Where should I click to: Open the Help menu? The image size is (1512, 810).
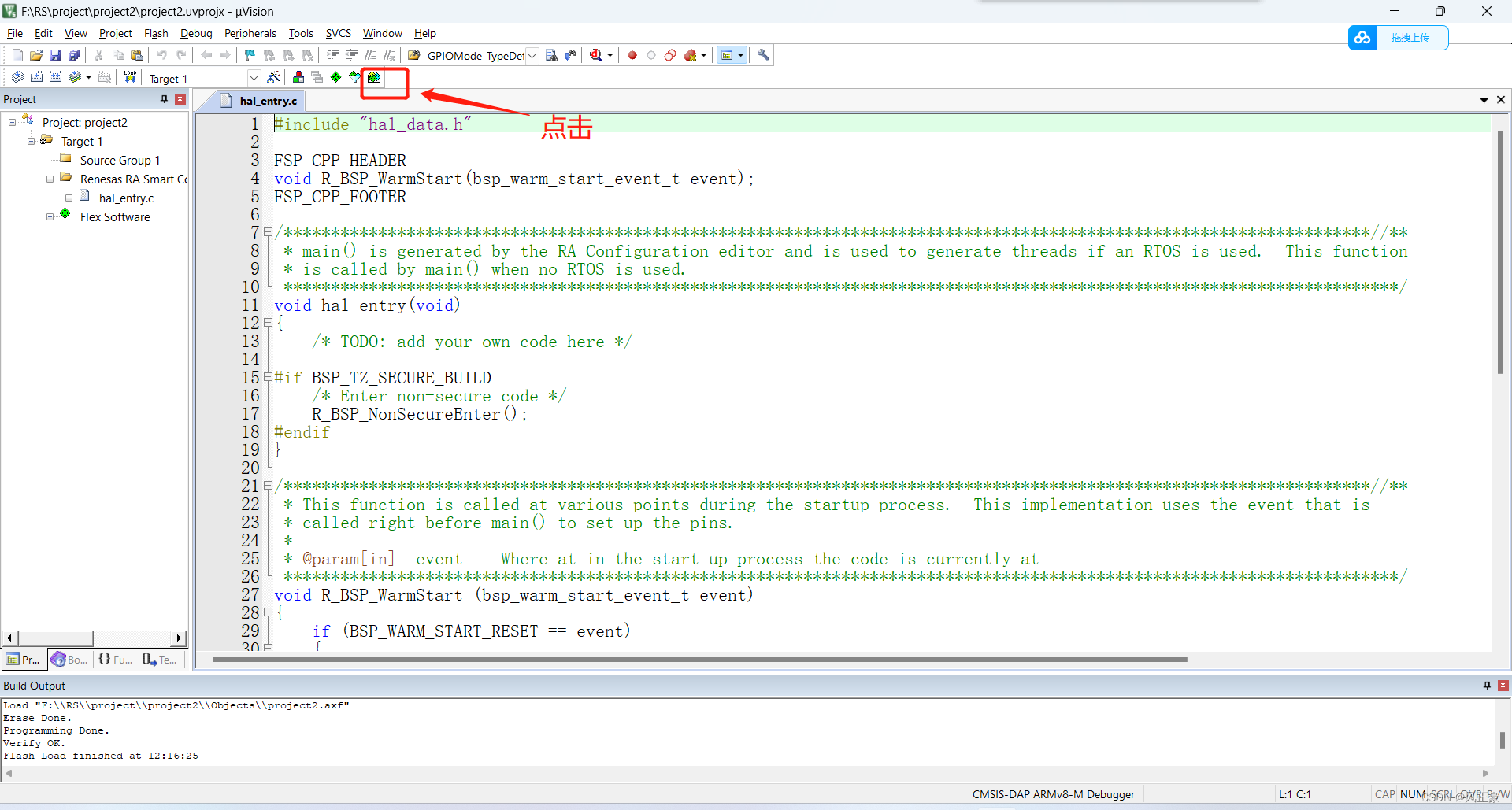pyautogui.click(x=425, y=33)
